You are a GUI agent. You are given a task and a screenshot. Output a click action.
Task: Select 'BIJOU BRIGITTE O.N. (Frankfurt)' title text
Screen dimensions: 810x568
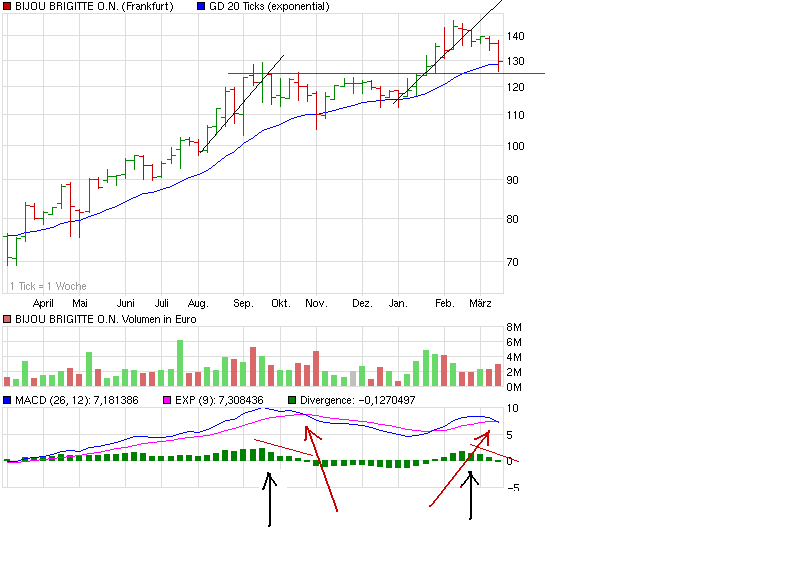[94, 6]
